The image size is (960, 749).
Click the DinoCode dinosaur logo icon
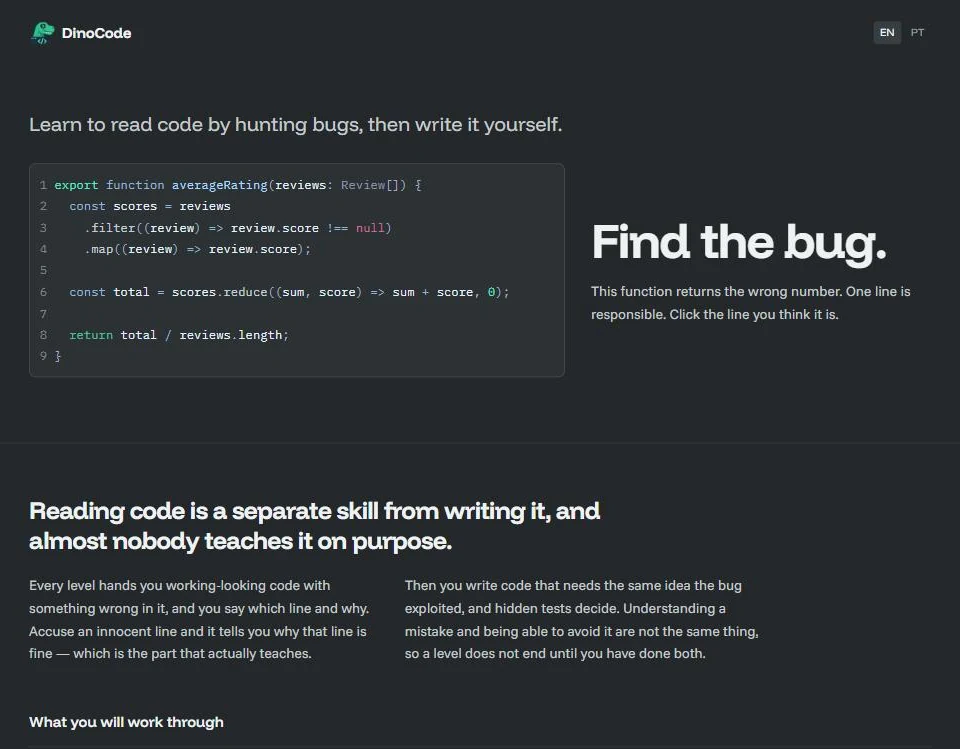point(42,33)
